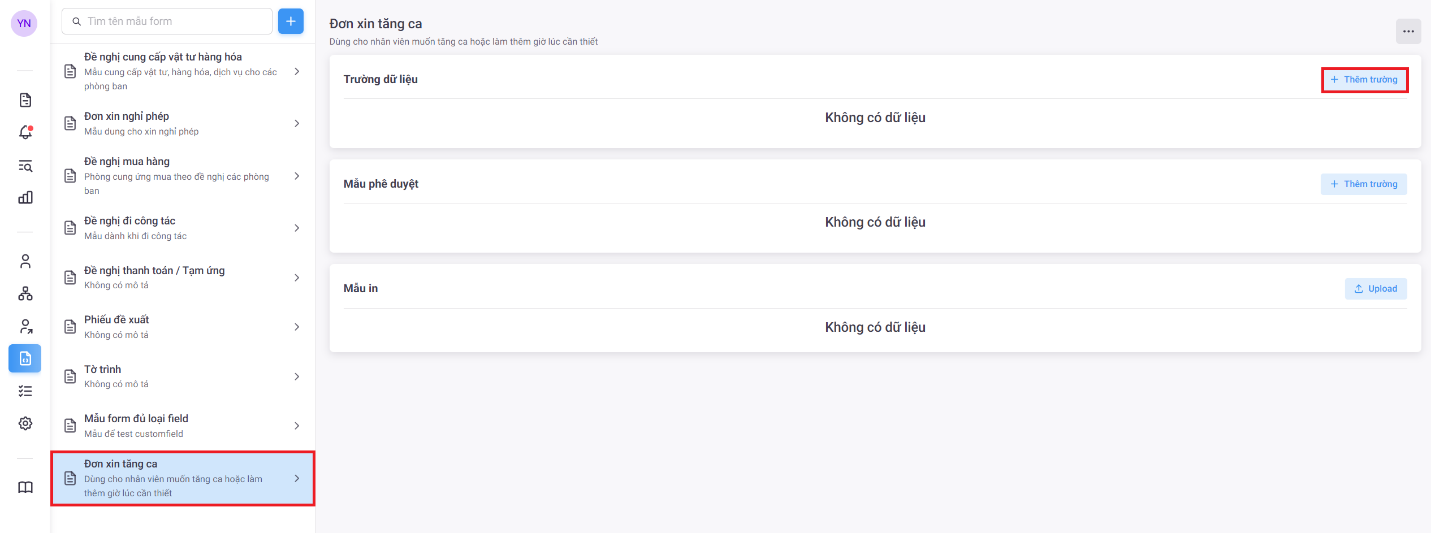1431x533 pixels.
Task: Select the Đề nghị đi công tác form
Action: [180, 227]
